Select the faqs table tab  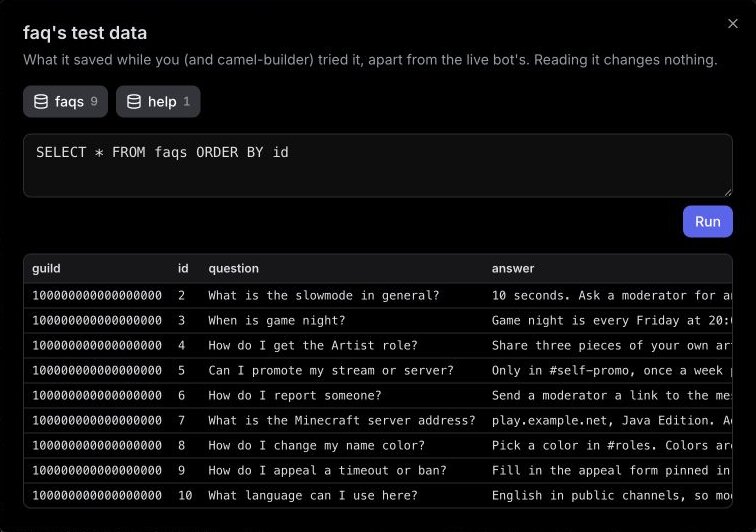pos(66,102)
